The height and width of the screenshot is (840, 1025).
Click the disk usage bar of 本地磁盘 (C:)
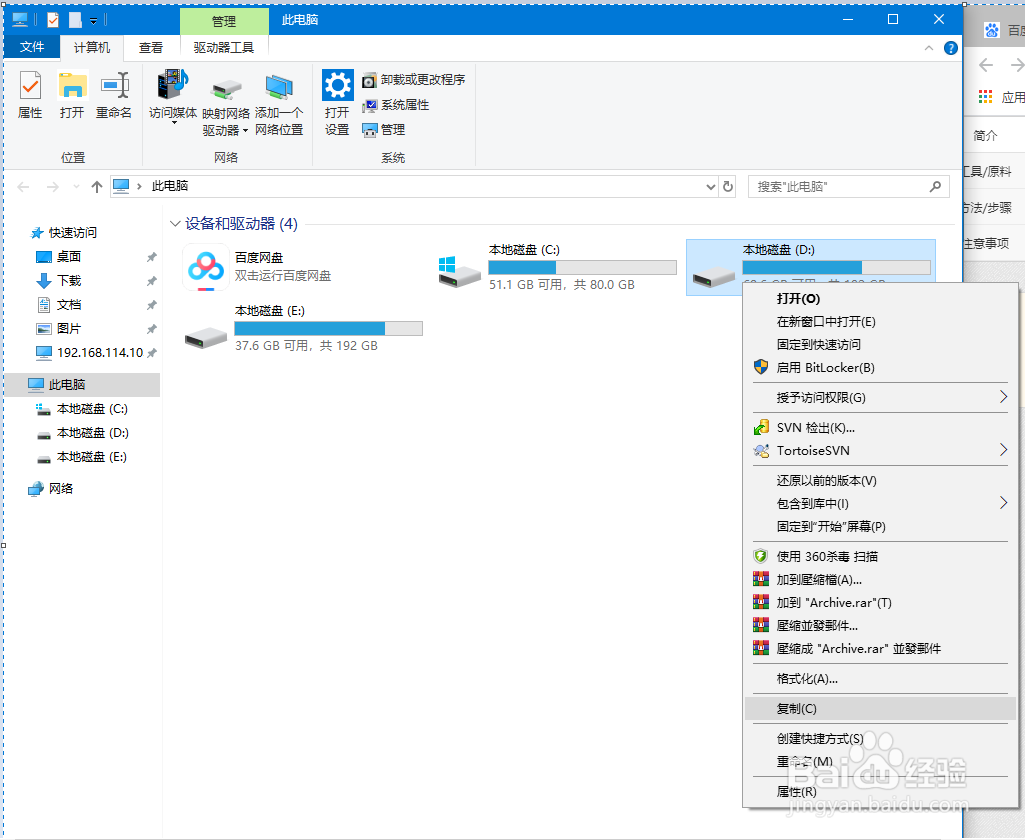click(x=582, y=266)
